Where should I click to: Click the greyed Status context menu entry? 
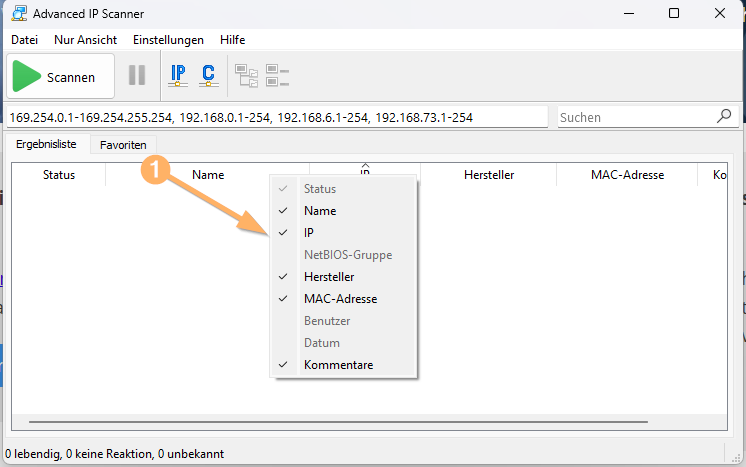coord(343,189)
